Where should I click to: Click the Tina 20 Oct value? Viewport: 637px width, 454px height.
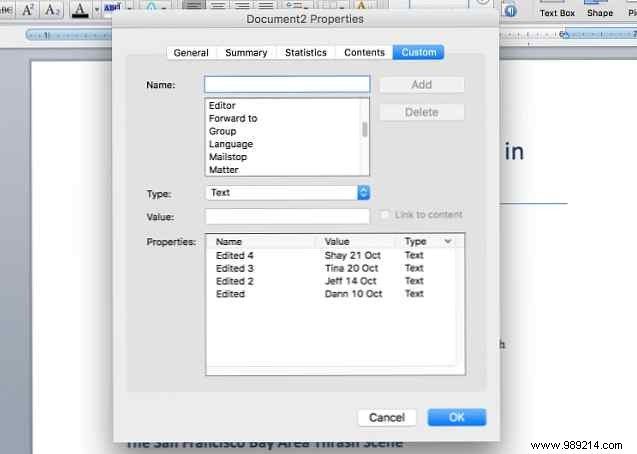coord(351,268)
